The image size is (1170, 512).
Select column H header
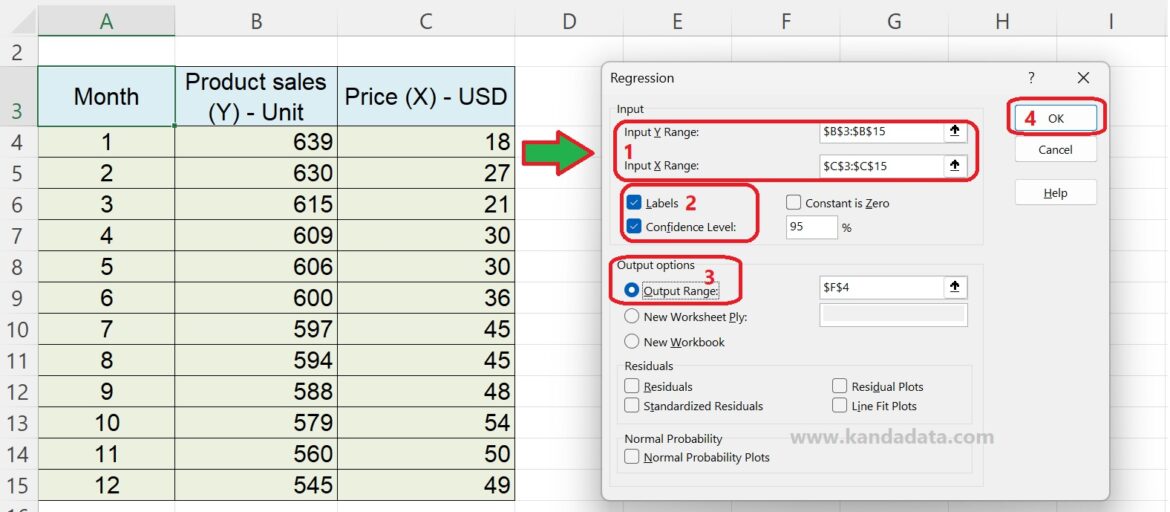[x=1002, y=22]
